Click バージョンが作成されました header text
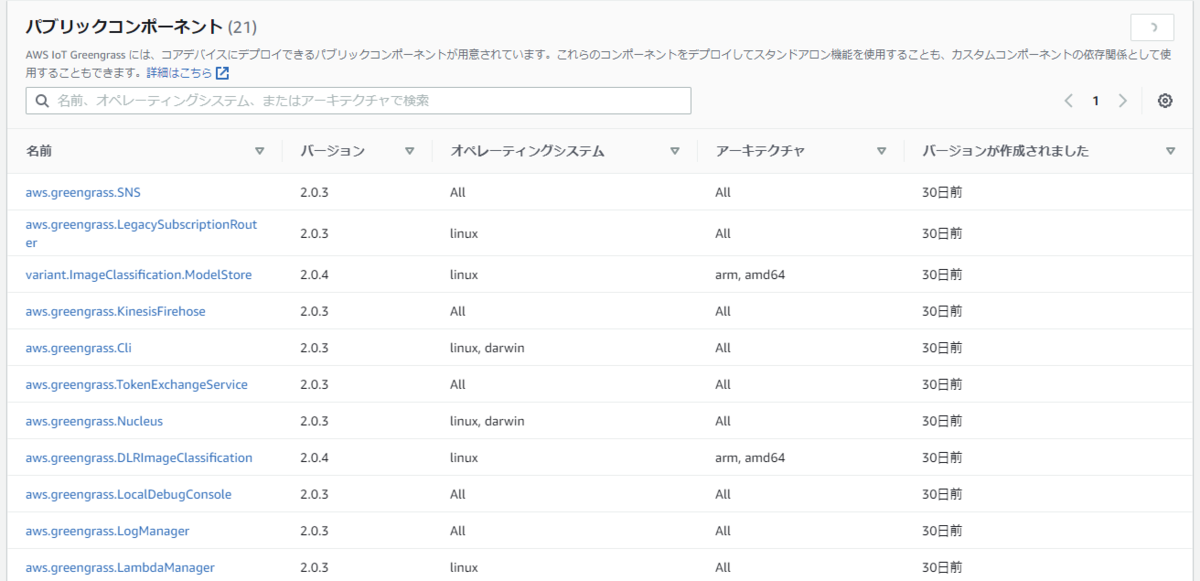This screenshot has width=1200, height=581. 1005,152
